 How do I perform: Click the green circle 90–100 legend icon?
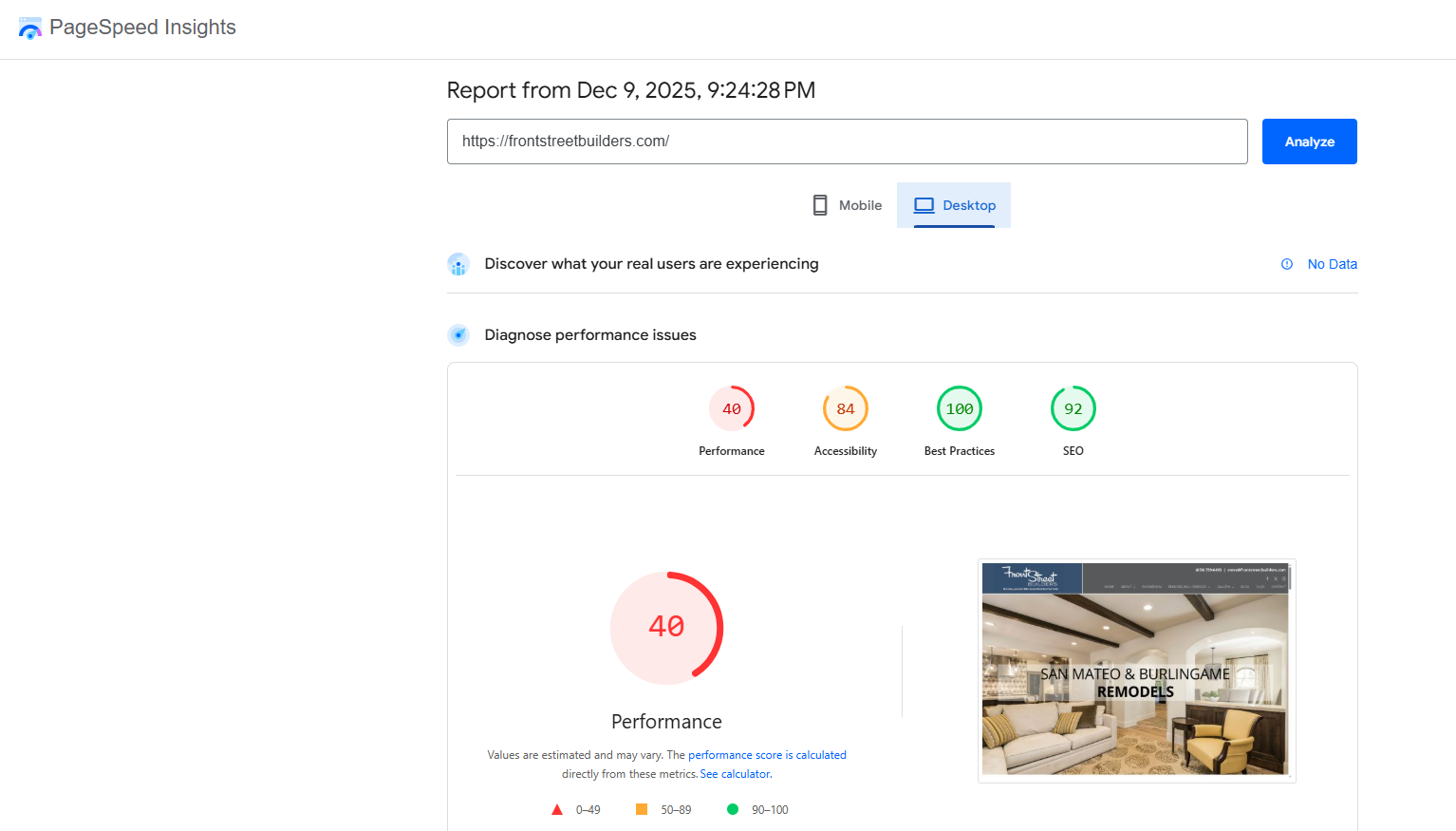click(x=733, y=809)
